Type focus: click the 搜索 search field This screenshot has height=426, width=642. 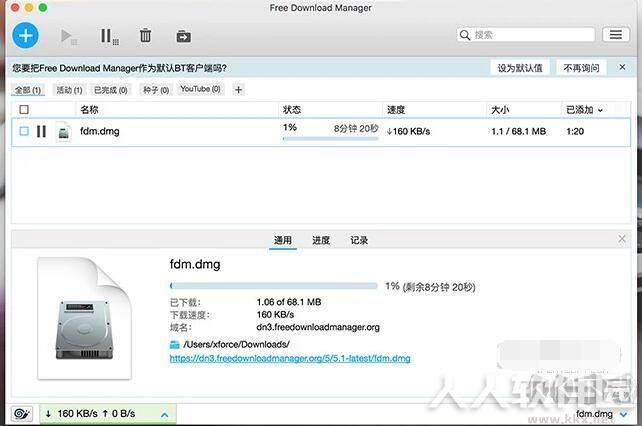[x=526, y=35]
